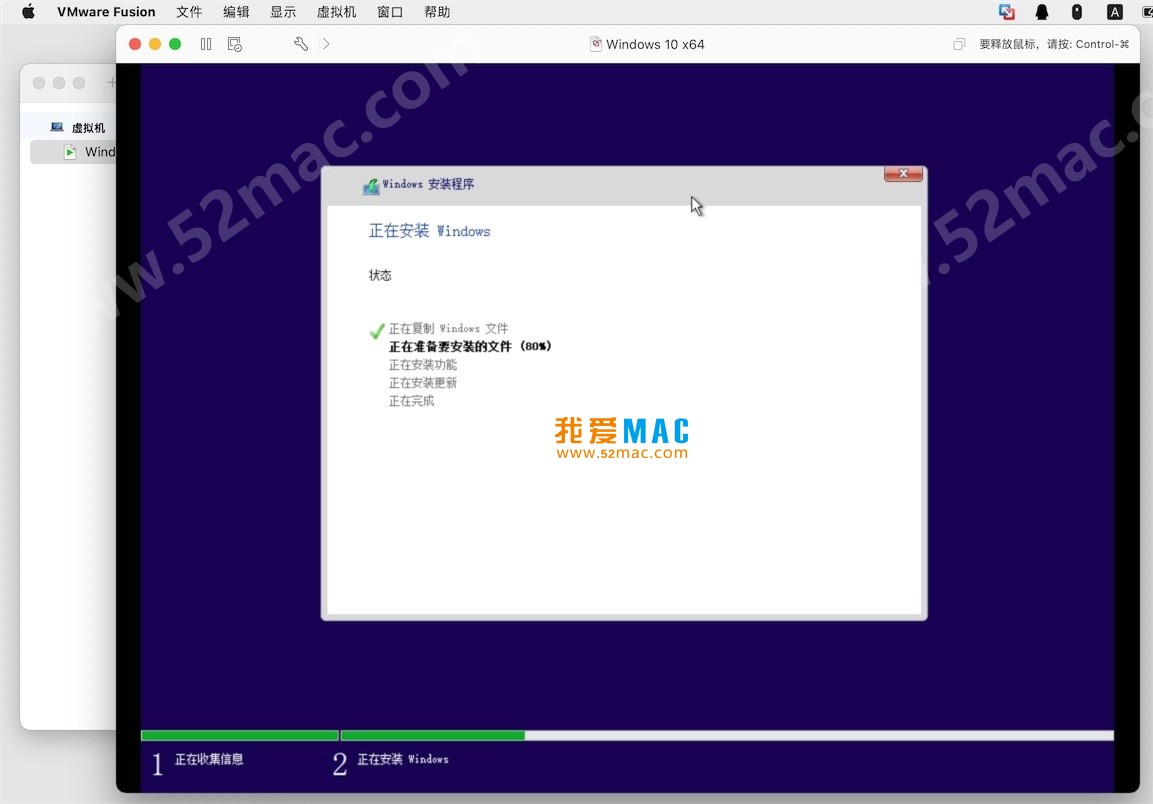The height and width of the screenshot is (804, 1153).
Task: Click the 正在安装 Windows heading
Action: [x=429, y=231]
